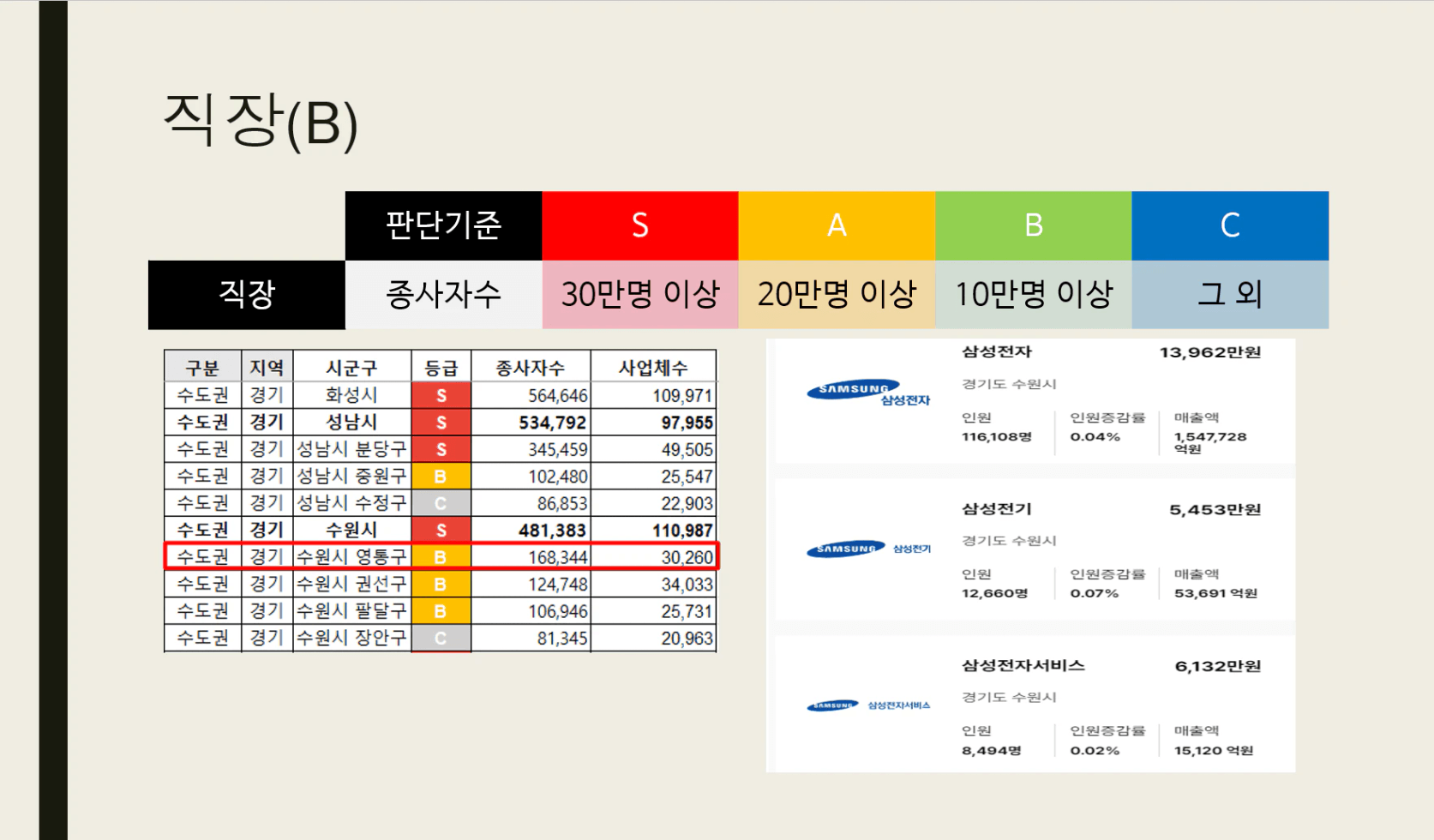This screenshot has width=1434, height=840.
Task: Click the 15,120 억원 revenue
Action: (x=1213, y=750)
